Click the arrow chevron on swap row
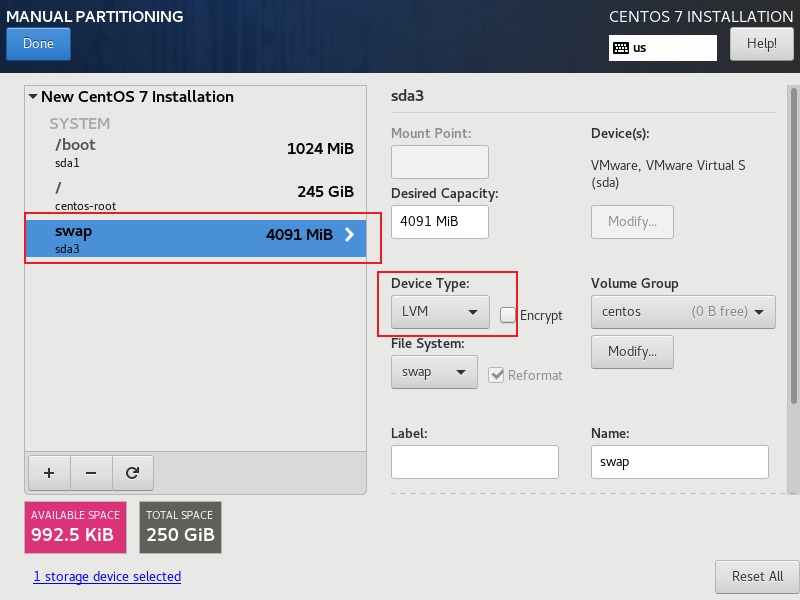 pos(349,235)
